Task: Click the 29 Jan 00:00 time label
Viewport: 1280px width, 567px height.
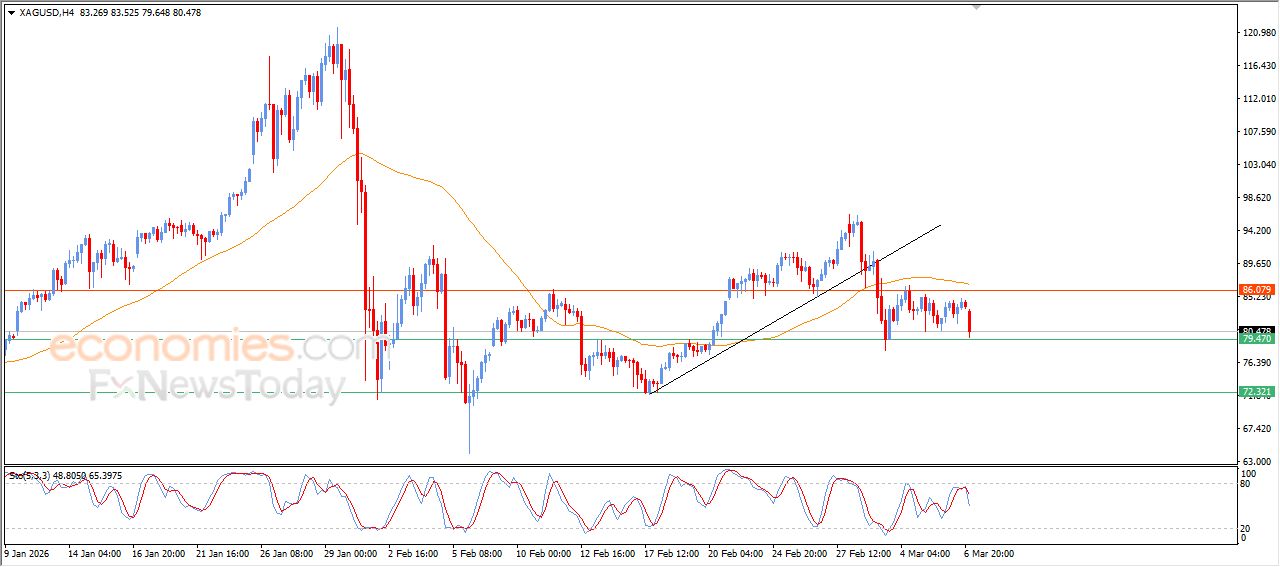Action: point(351,552)
